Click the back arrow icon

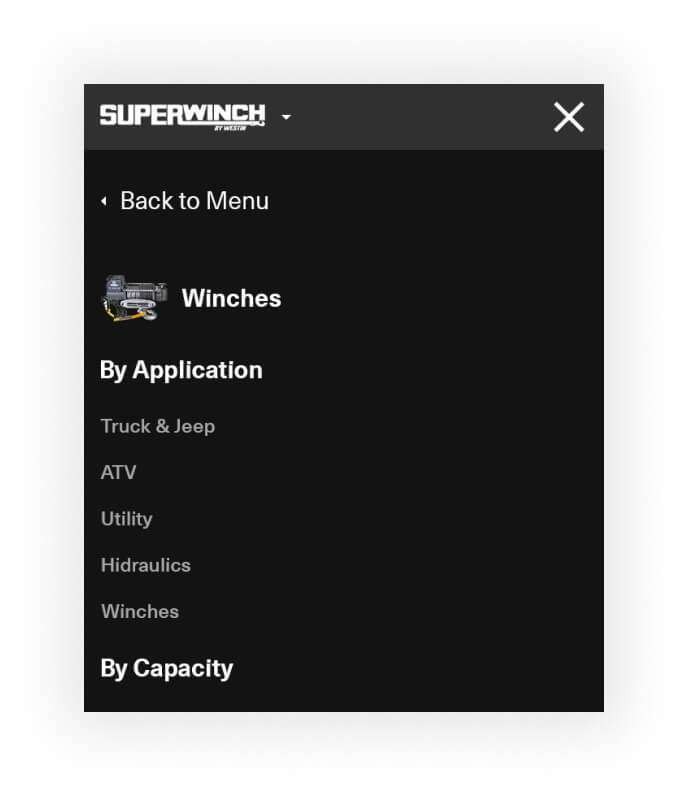tap(104, 201)
